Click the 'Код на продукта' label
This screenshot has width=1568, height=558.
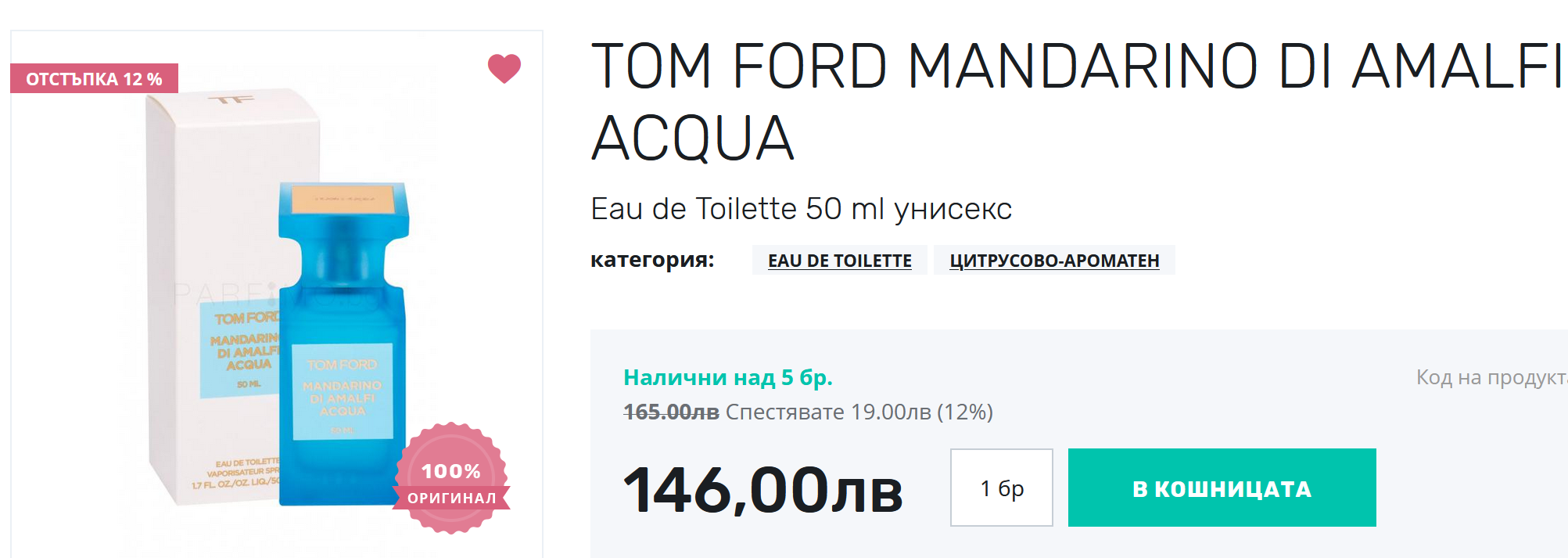click(1491, 378)
